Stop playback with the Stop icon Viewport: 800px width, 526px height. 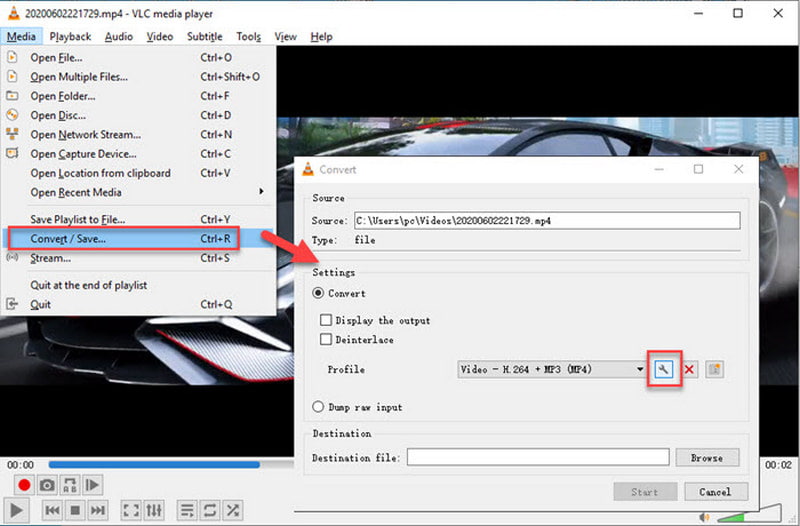pyautogui.click(x=75, y=510)
